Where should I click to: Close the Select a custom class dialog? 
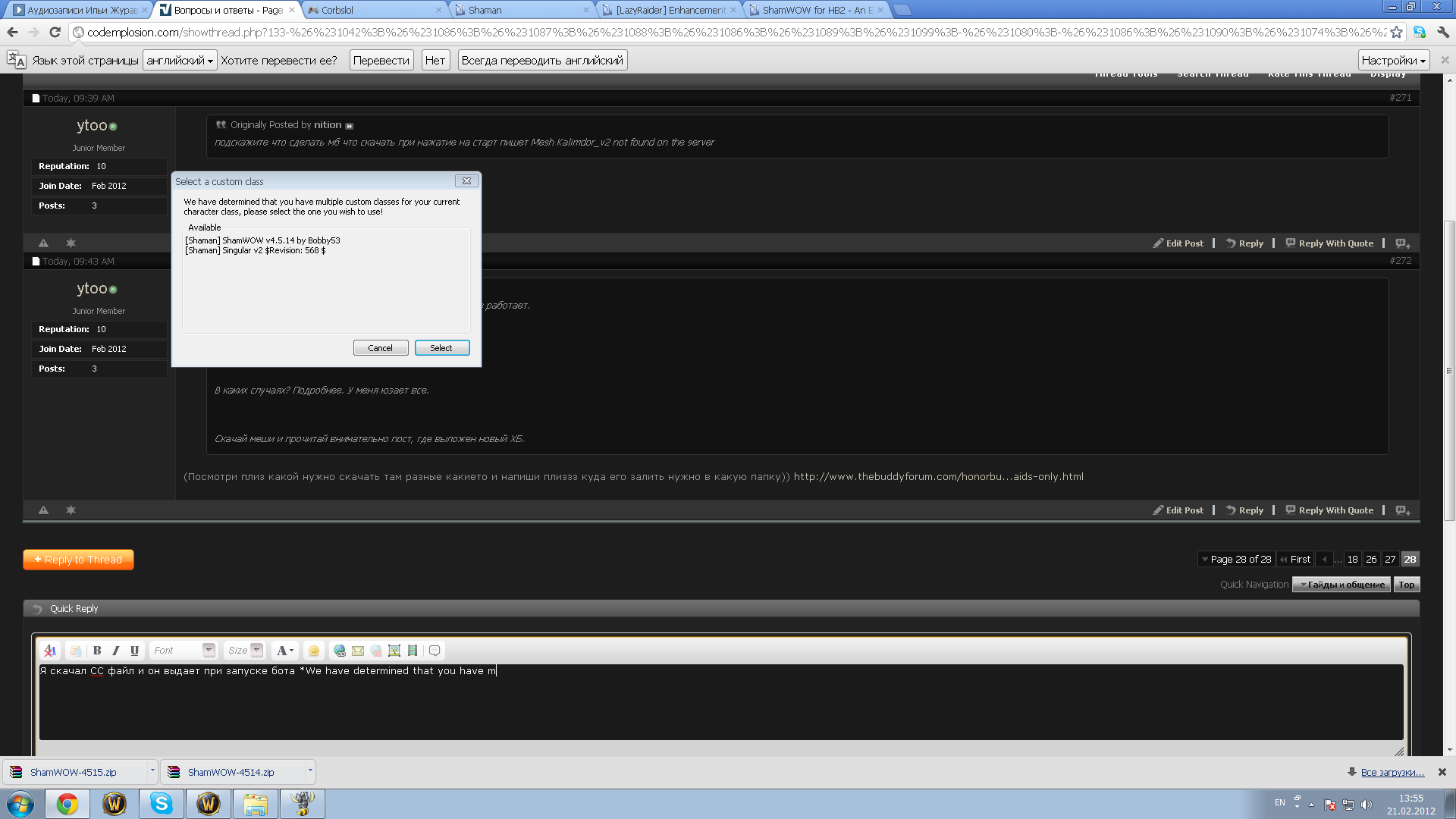click(x=466, y=181)
